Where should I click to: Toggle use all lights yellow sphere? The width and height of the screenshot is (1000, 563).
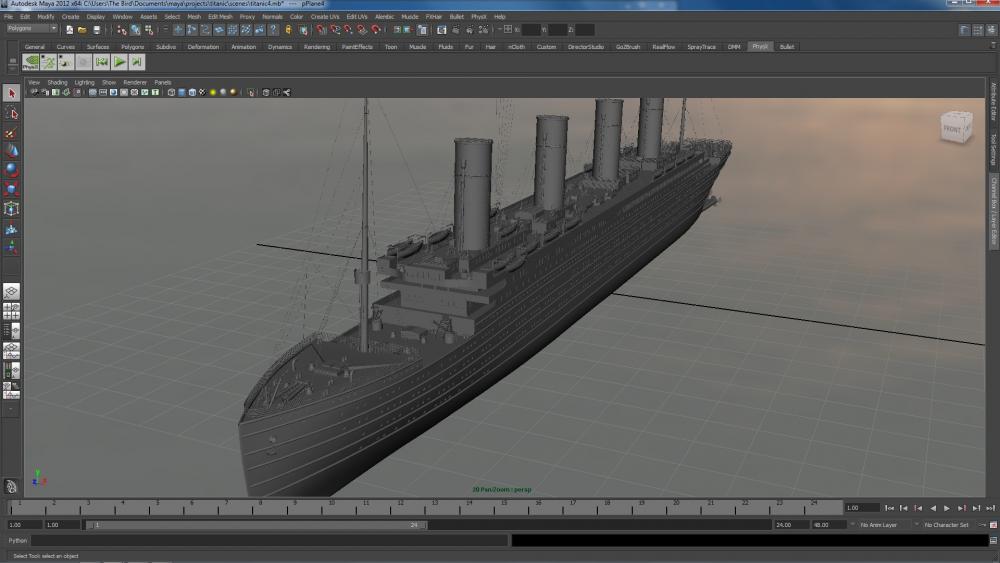[213, 92]
